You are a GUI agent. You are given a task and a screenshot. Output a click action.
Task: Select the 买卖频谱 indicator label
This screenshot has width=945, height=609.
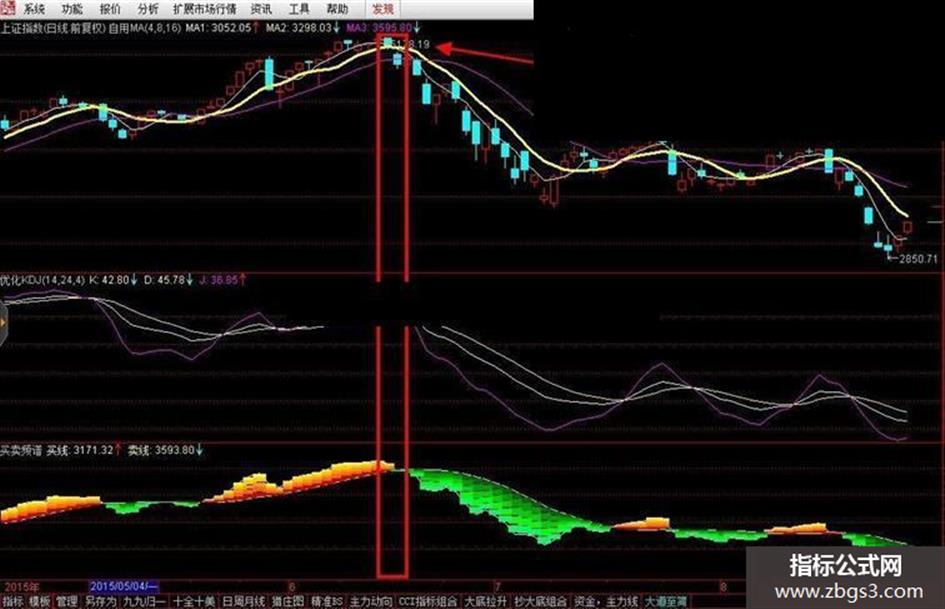point(20,450)
